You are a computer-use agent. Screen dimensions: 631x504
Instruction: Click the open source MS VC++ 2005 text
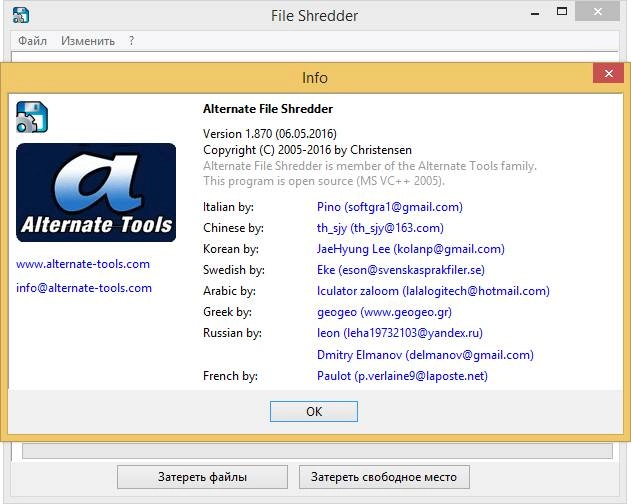click(324, 181)
